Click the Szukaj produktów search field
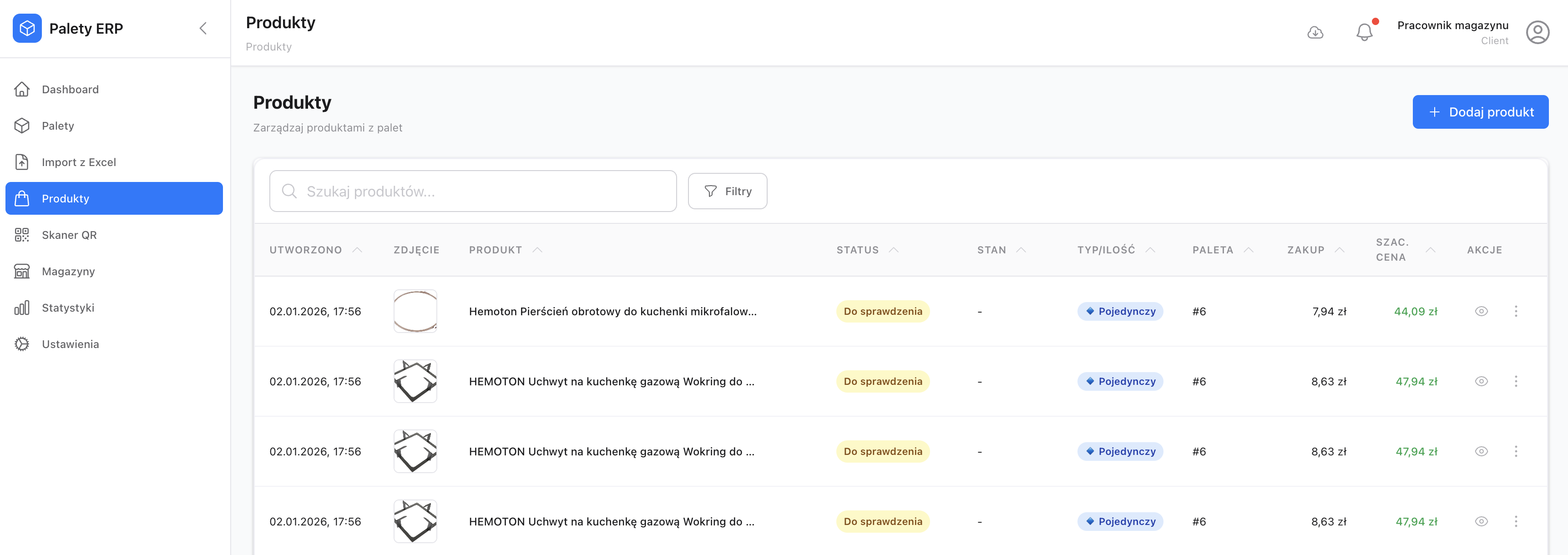 (x=472, y=191)
